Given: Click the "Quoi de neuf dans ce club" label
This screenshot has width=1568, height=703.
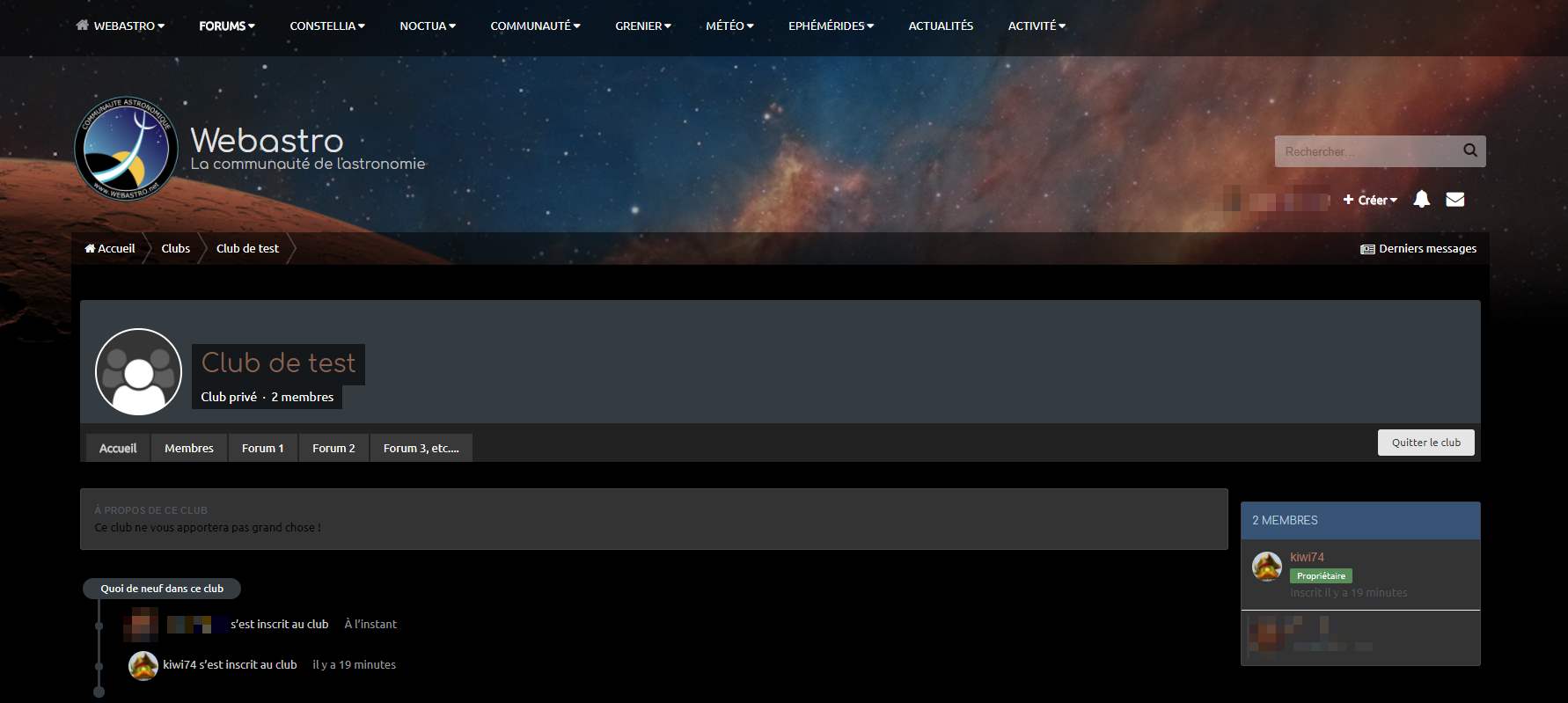Looking at the screenshot, I should (x=162, y=589).
